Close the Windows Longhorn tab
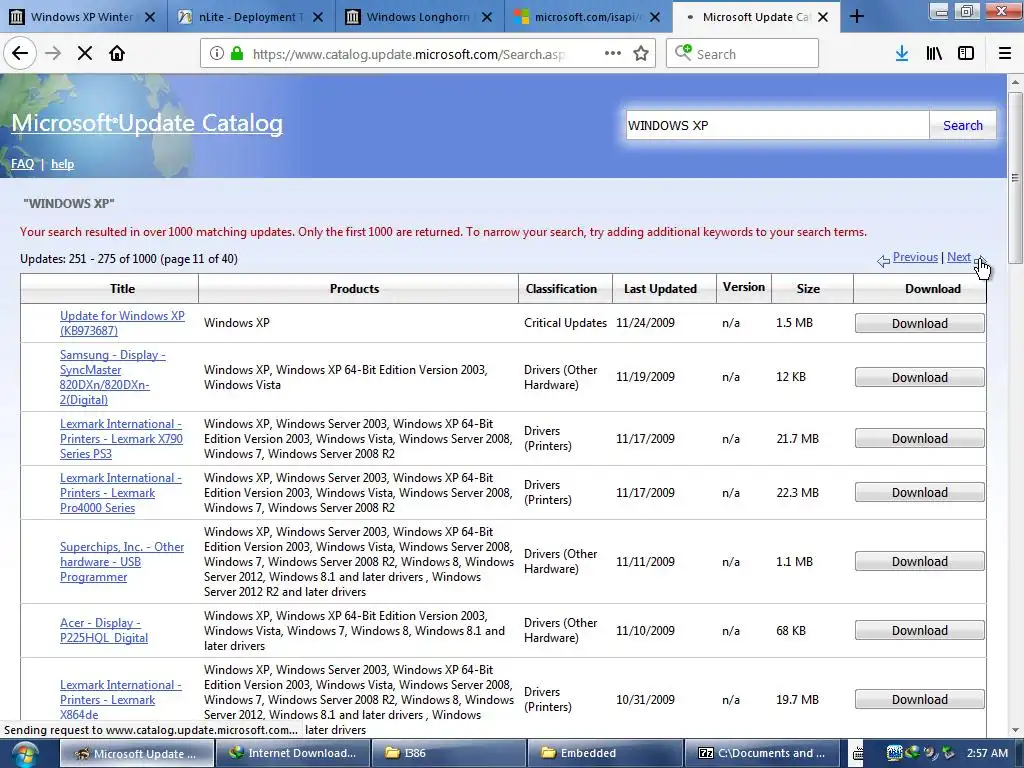 (487, 17)
